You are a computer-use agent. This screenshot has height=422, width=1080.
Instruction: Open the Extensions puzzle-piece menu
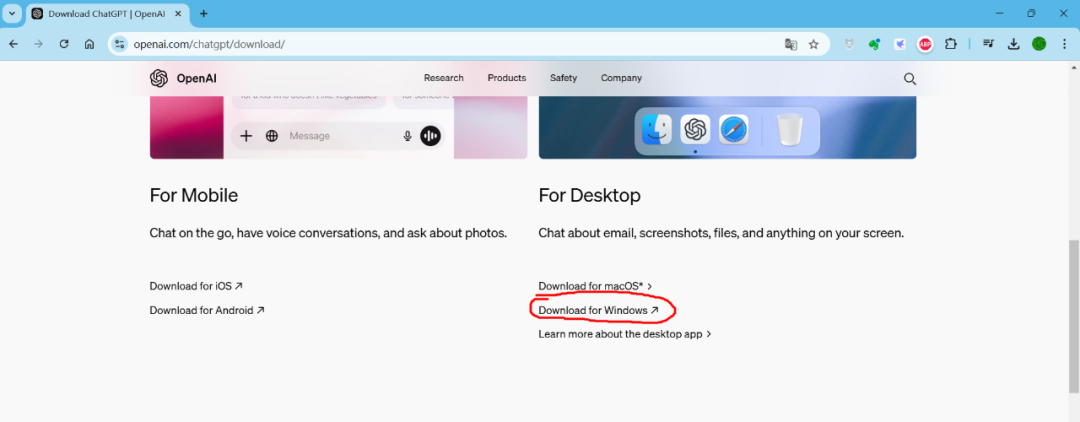coord(950,44)
